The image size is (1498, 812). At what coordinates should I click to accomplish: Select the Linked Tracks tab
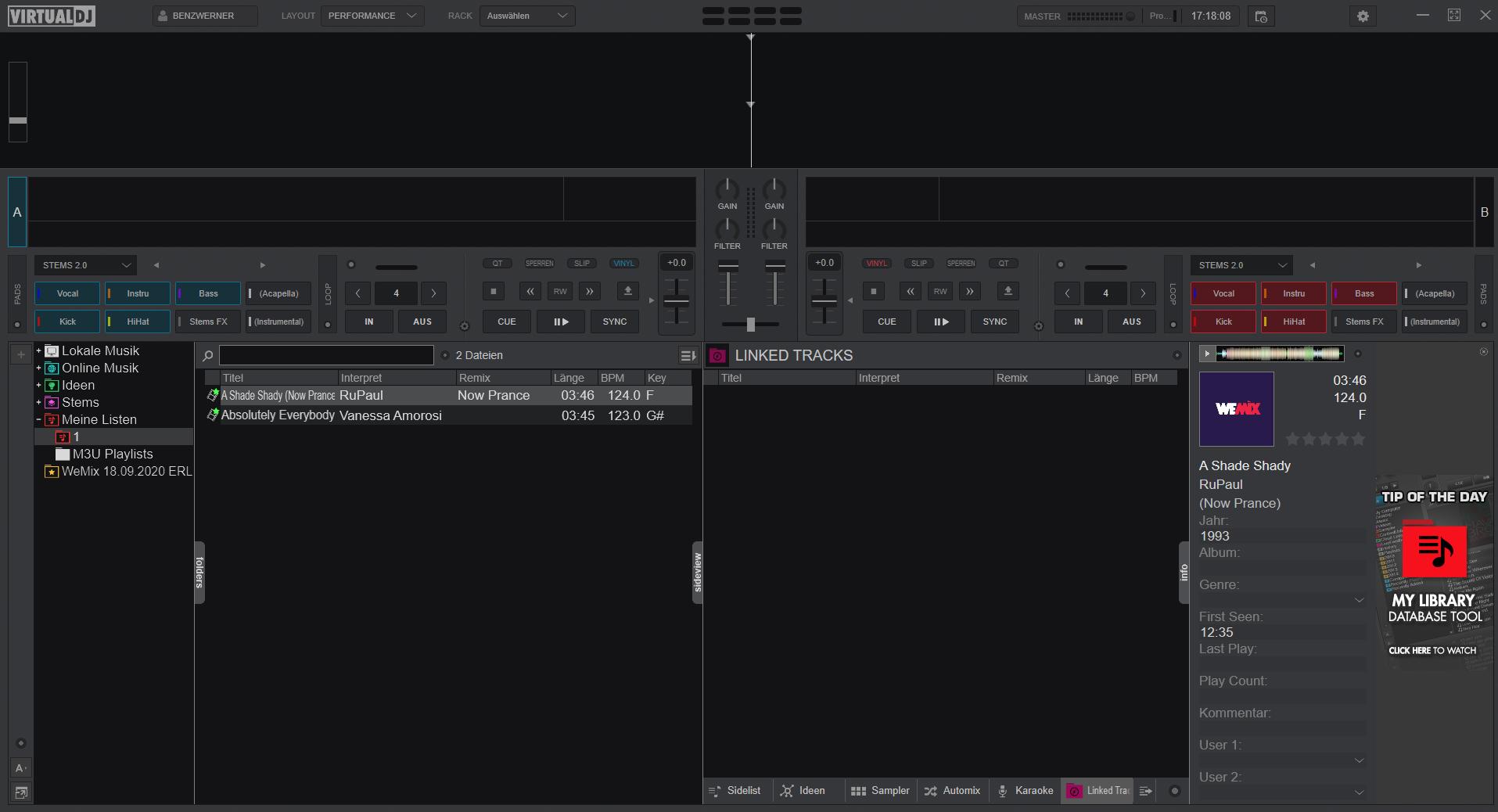1097,791
